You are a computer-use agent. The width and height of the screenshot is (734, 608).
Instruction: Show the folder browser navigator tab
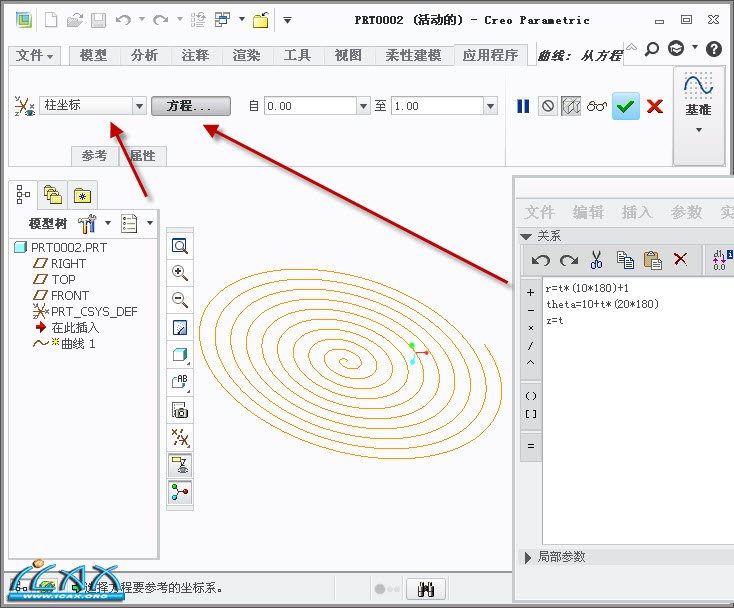click(52, 195)
